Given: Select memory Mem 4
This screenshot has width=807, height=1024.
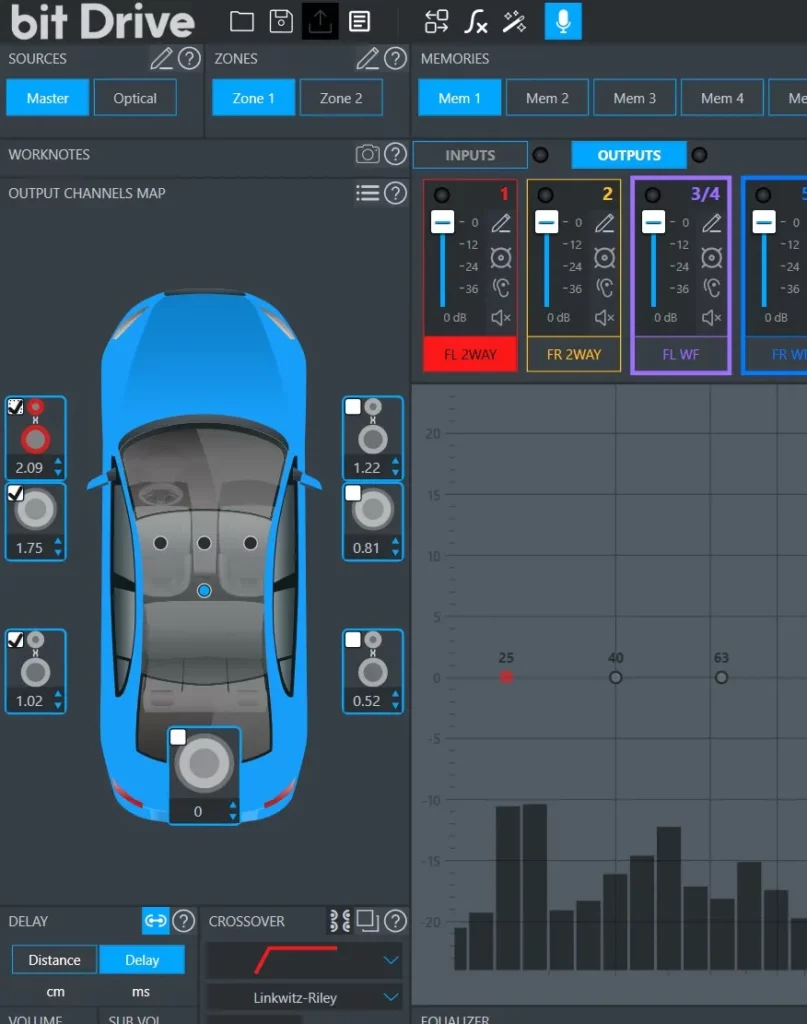Looking at the screenshot, I should coord(722,98).
